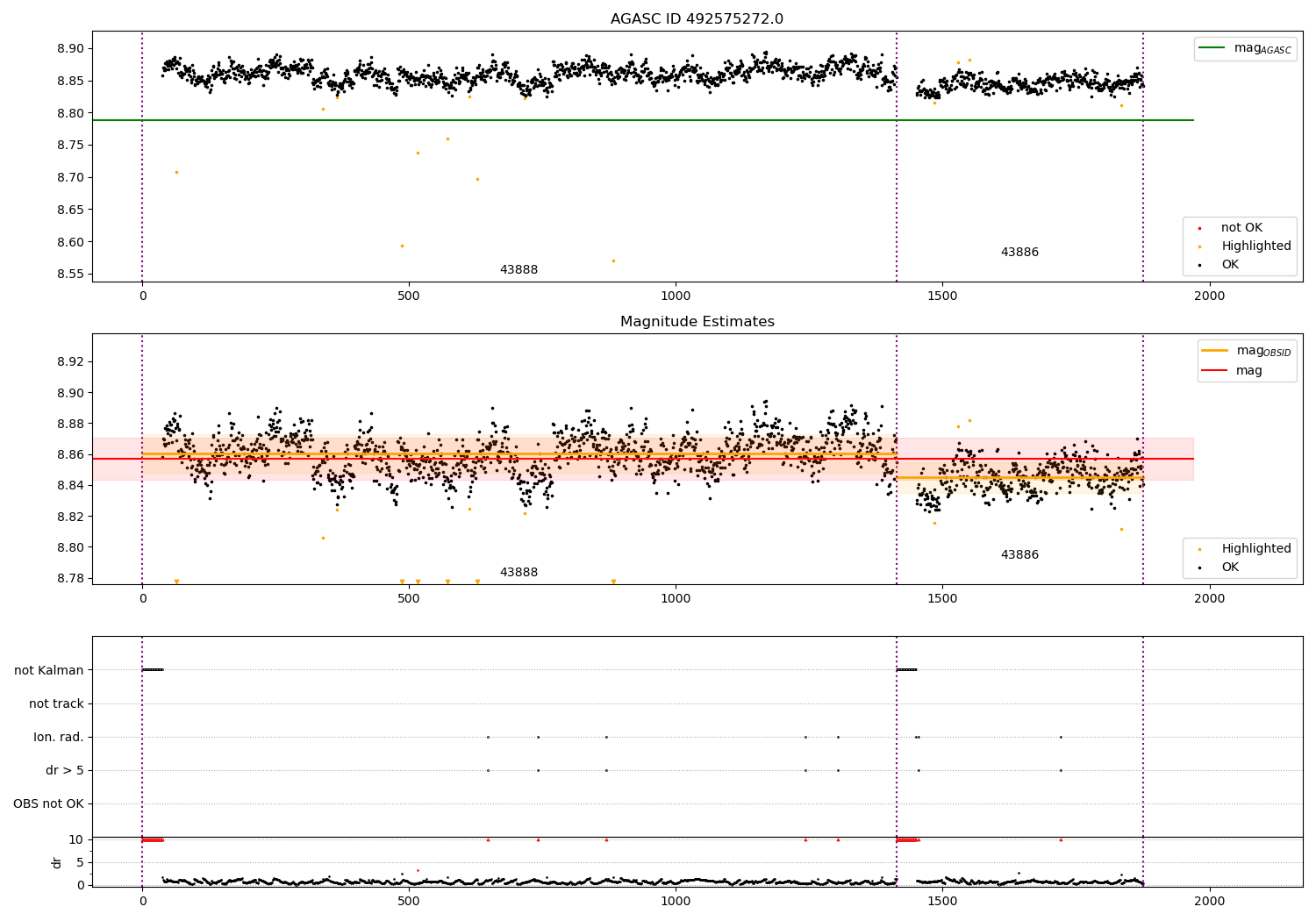The height and width of the screenshot is (921, 1316).
Task: Click the "not track" row label
Action: point(56,703)
